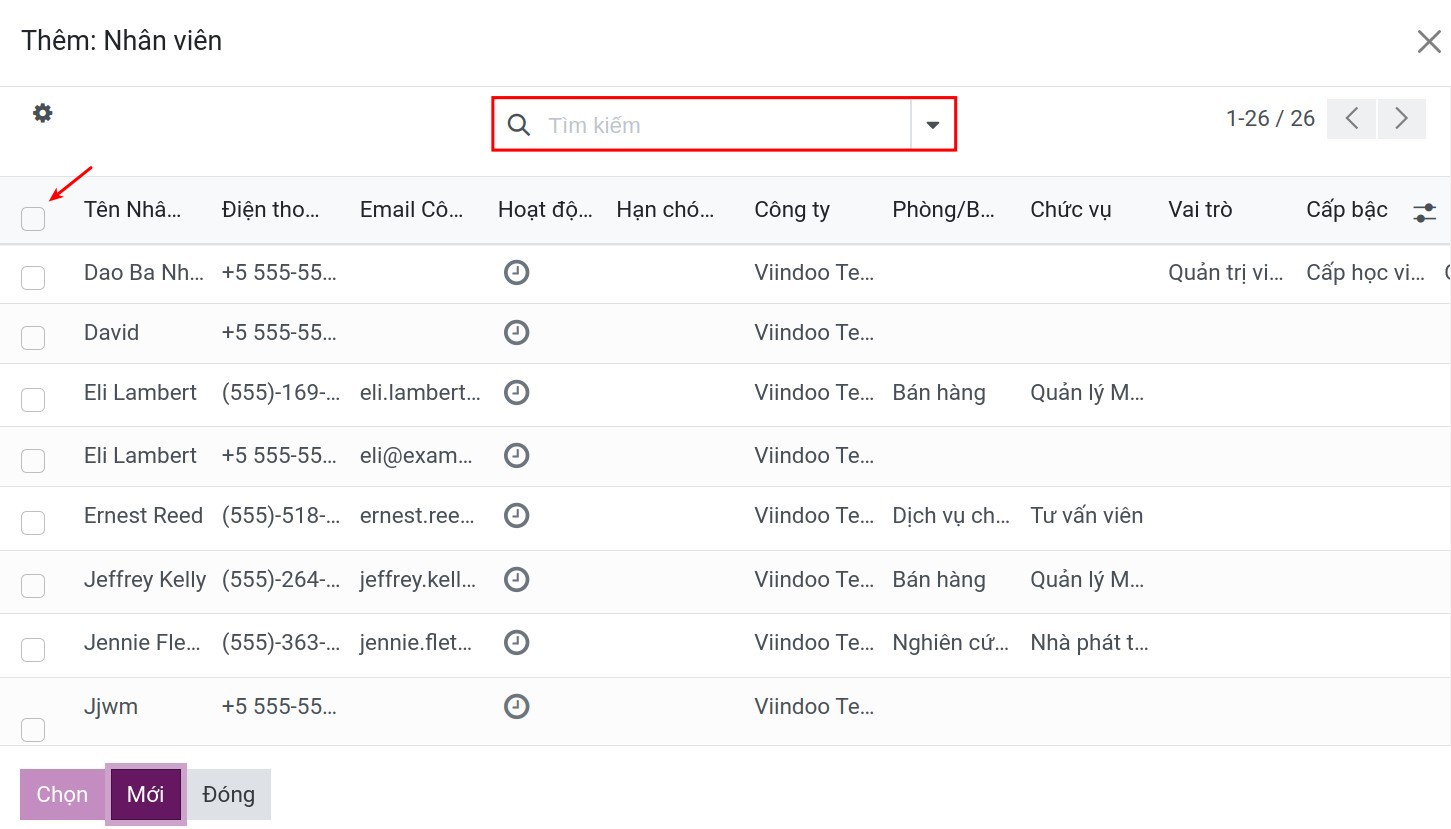The width and height of the screenshot is (1451, 829).
Task: Check the select-all checkbox in header
Action: [x=32, y=217]
